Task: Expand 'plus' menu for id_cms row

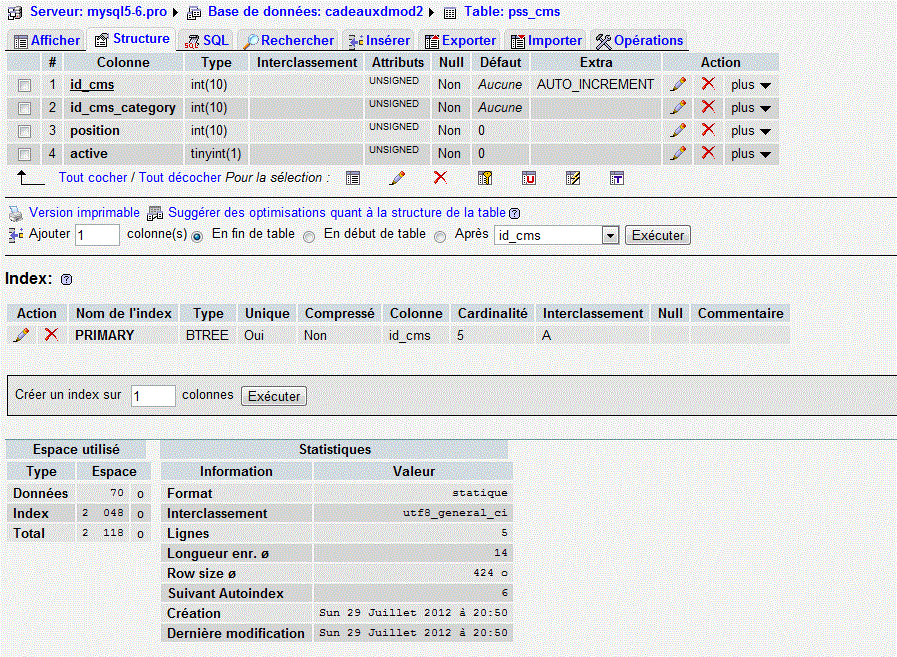Action: pos(751,85)
